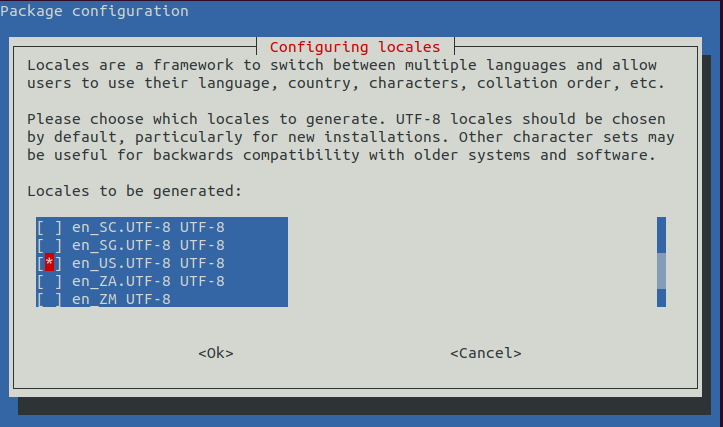Pick the en_ZM UTF-8 list row text
The height and width of the screenshot is (427, 723).
tap(121, 299)
